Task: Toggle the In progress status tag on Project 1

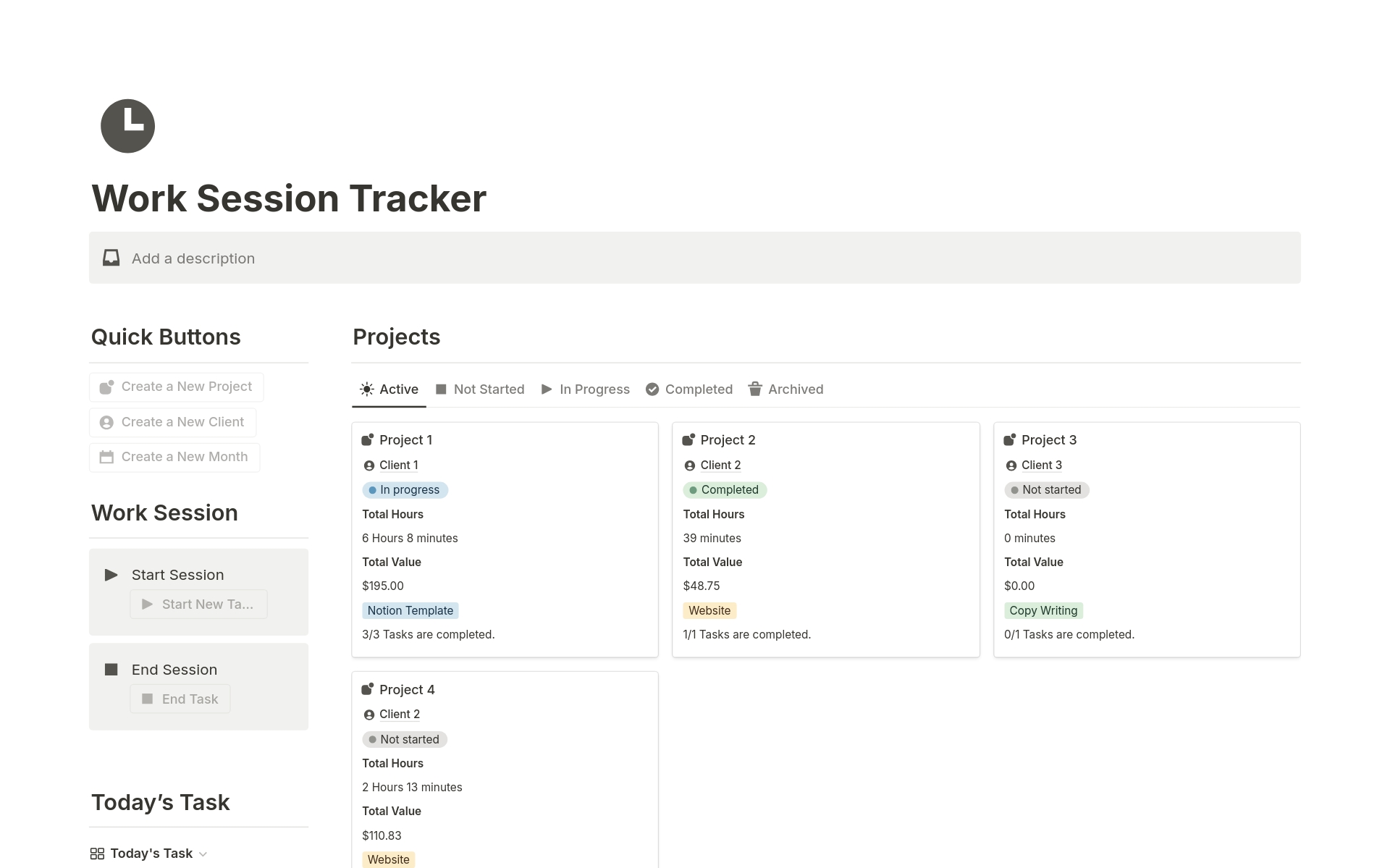Action: point(405,489)
